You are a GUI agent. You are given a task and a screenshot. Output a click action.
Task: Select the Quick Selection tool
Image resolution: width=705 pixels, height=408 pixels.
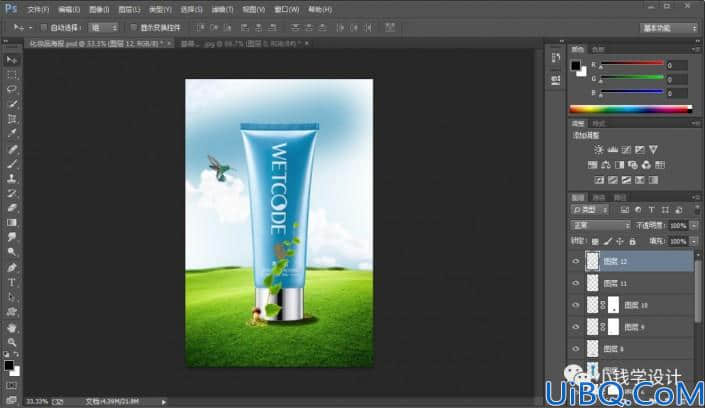(x=12, y=104)
